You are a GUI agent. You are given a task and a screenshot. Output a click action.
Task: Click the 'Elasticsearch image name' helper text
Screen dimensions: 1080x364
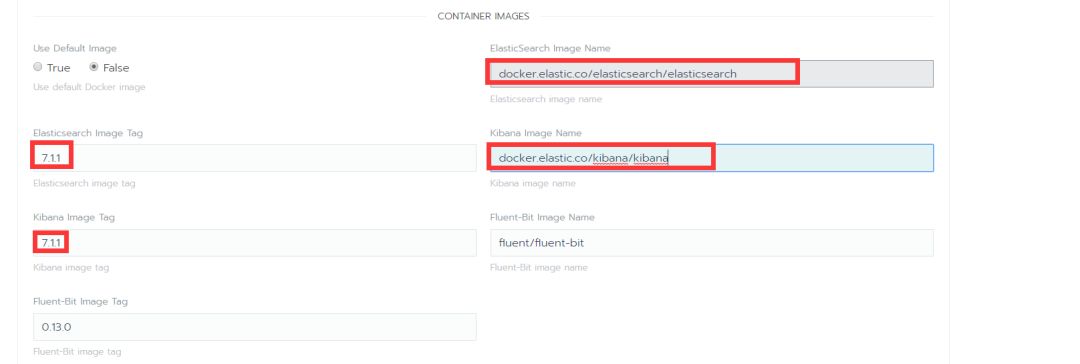546,99
